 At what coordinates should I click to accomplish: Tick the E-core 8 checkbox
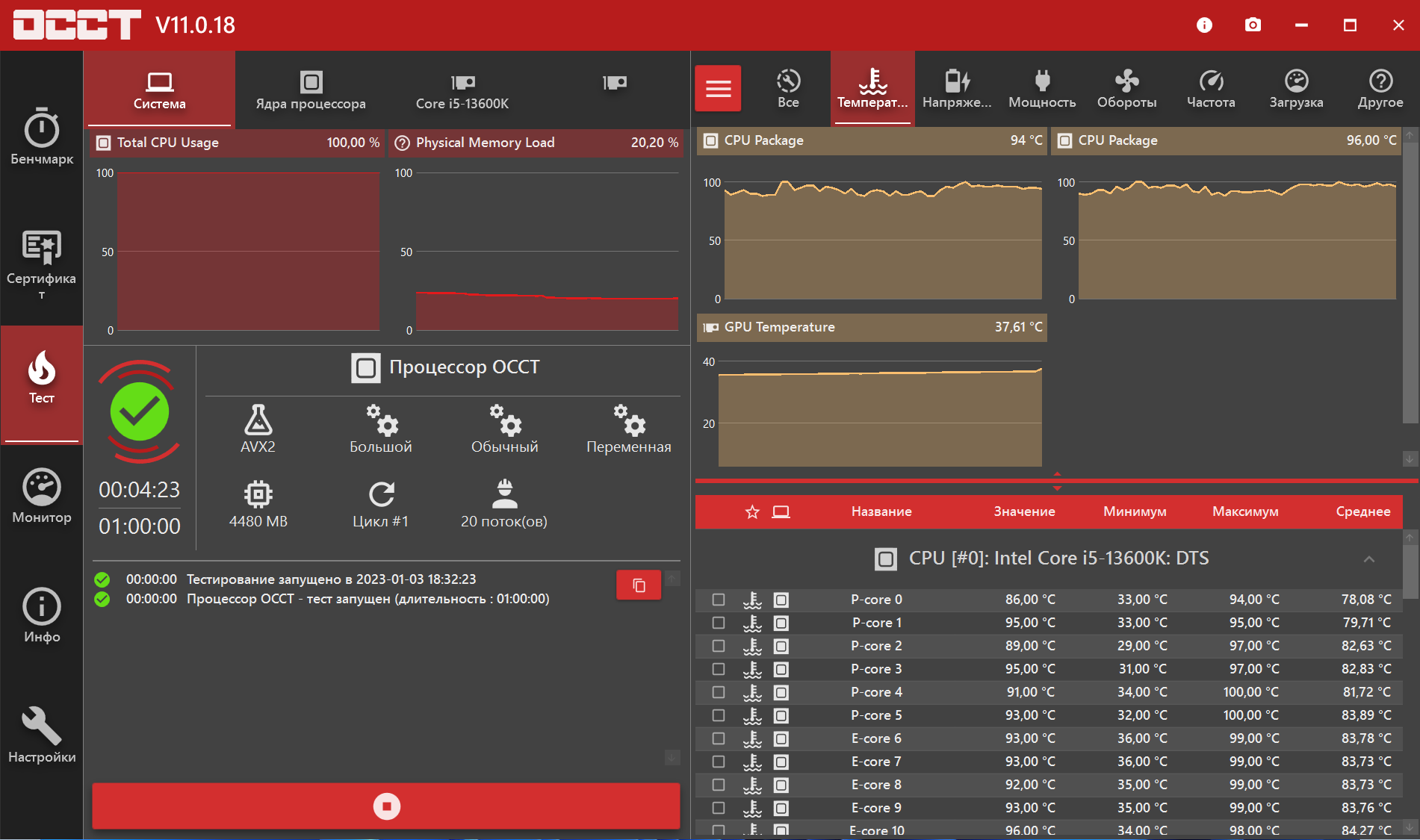tap(719, 785)
